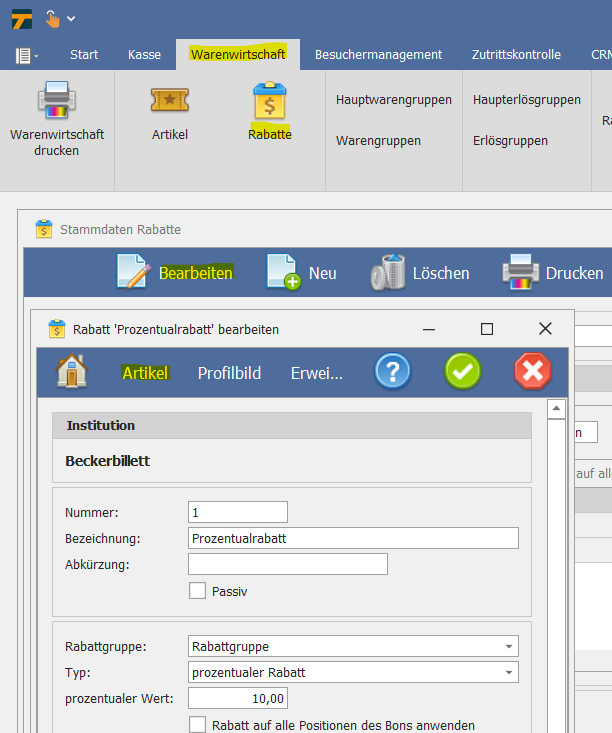Click the Beckerbillett institution text

tap(108, 461)
